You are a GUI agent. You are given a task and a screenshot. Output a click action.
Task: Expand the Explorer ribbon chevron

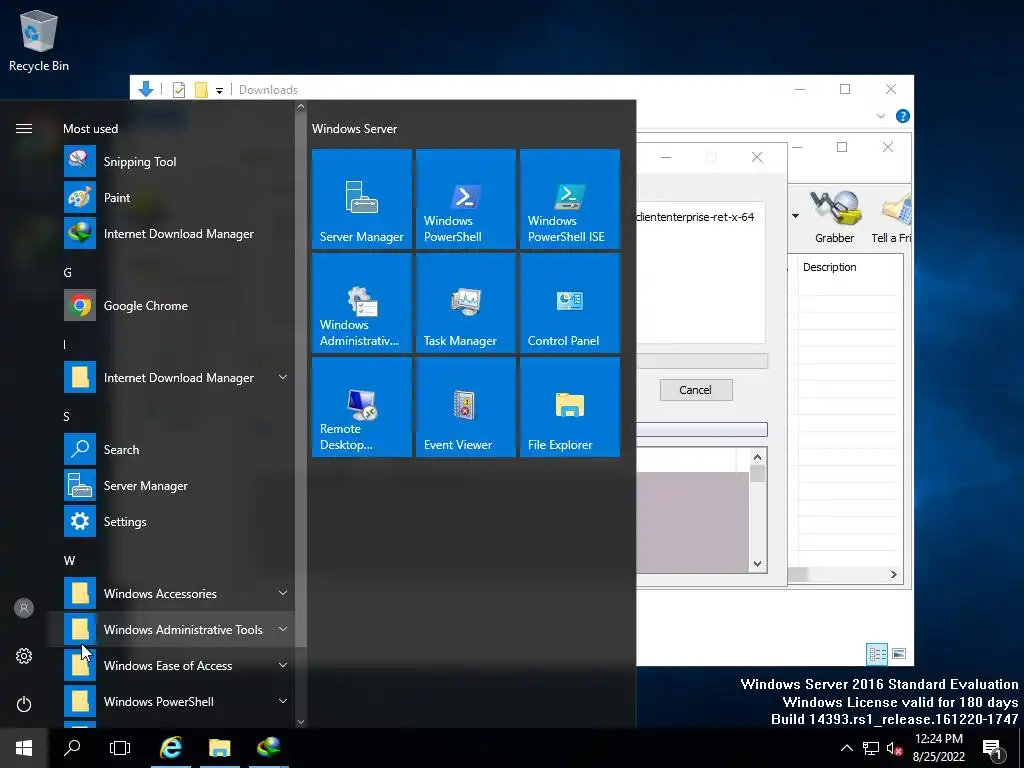[880, 116]
